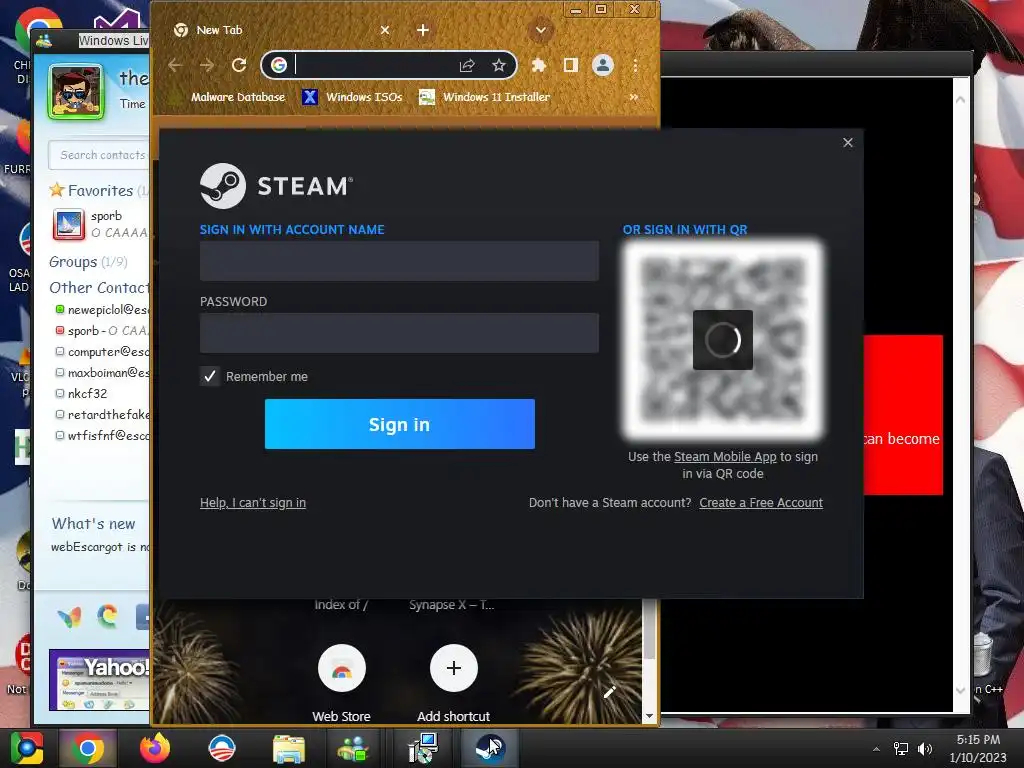Open the Messenger taskbar icon
This screenshot has height=768, width=1024.
[353, 748]
